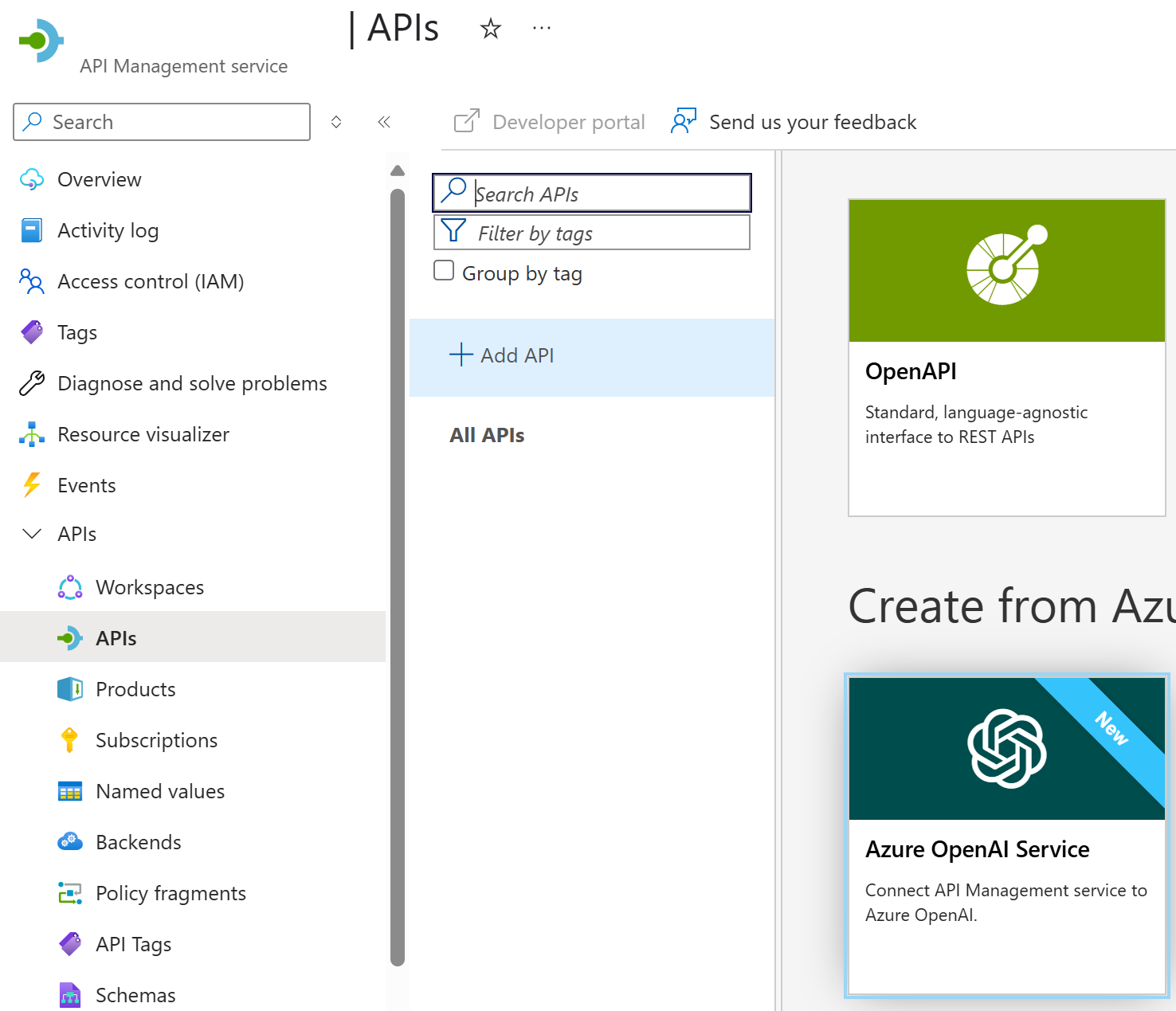The height and width of the screenshot is (1011, 1176).
Task: Collapse the APIs section chevron
Action: click(32, 534)
